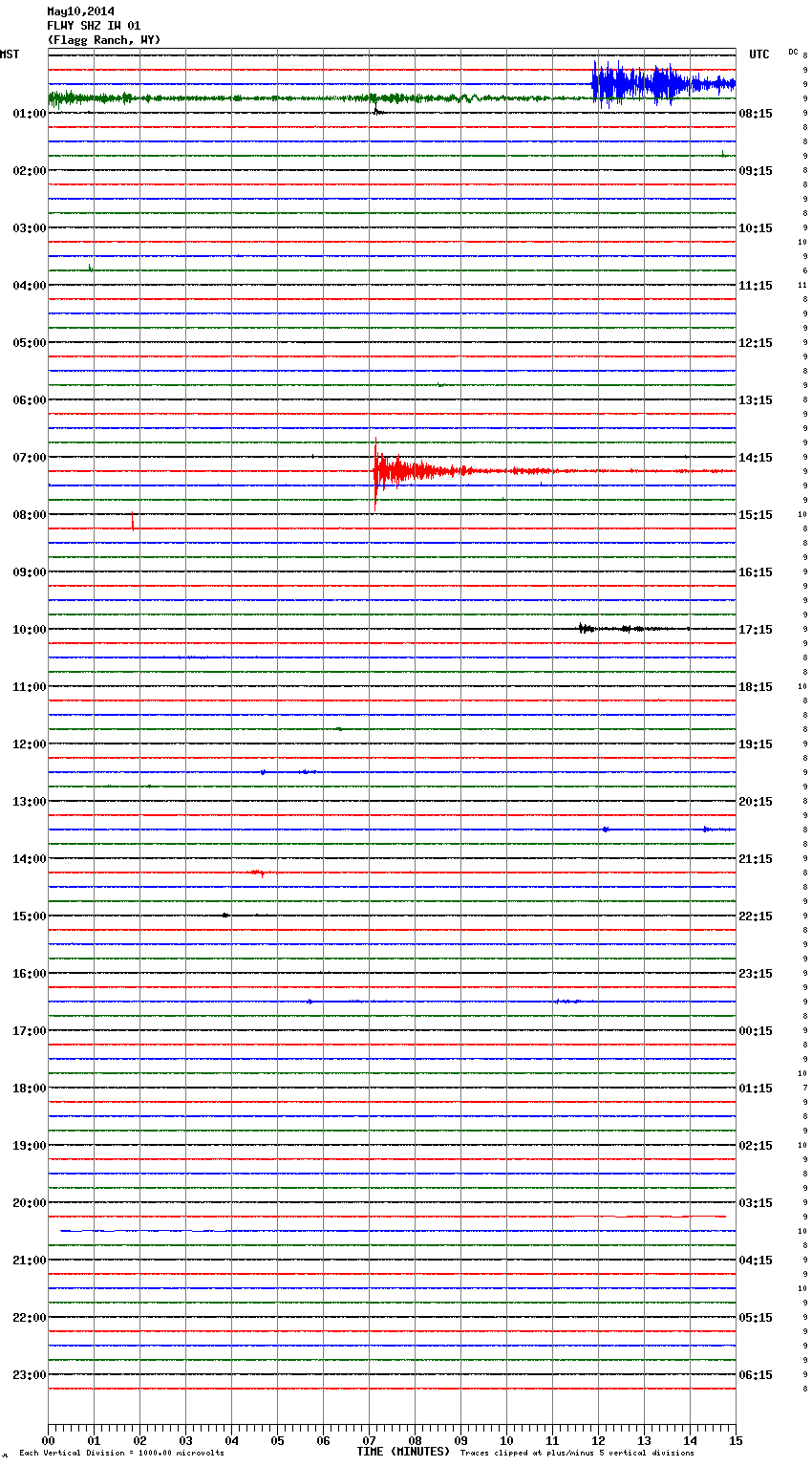The height and width of the screenshot is (1466, 812).
Task: Click the TIME (MINUTES) axis title
Action: 403,1452
